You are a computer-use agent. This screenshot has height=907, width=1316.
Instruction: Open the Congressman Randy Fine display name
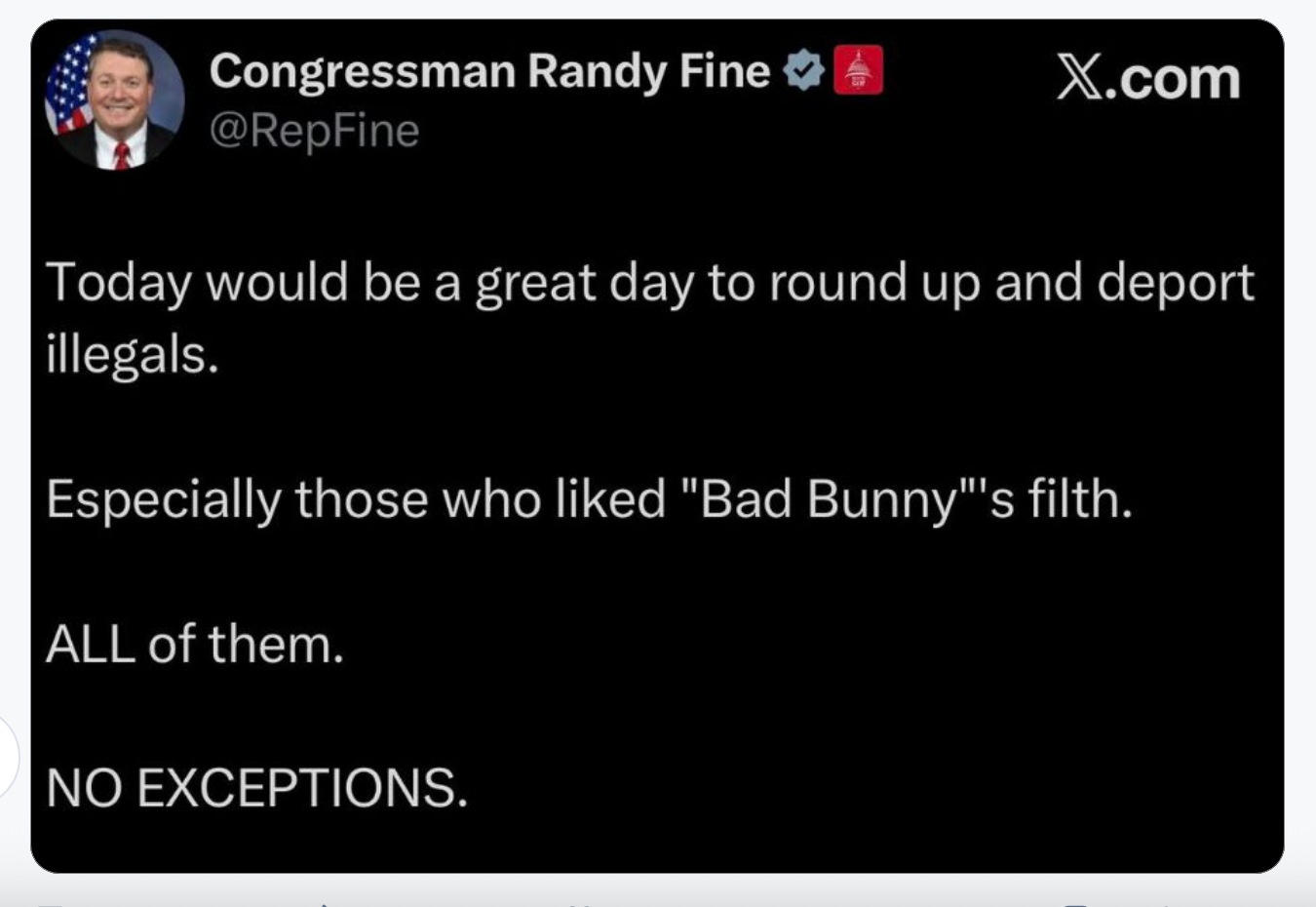pos(489,71)
